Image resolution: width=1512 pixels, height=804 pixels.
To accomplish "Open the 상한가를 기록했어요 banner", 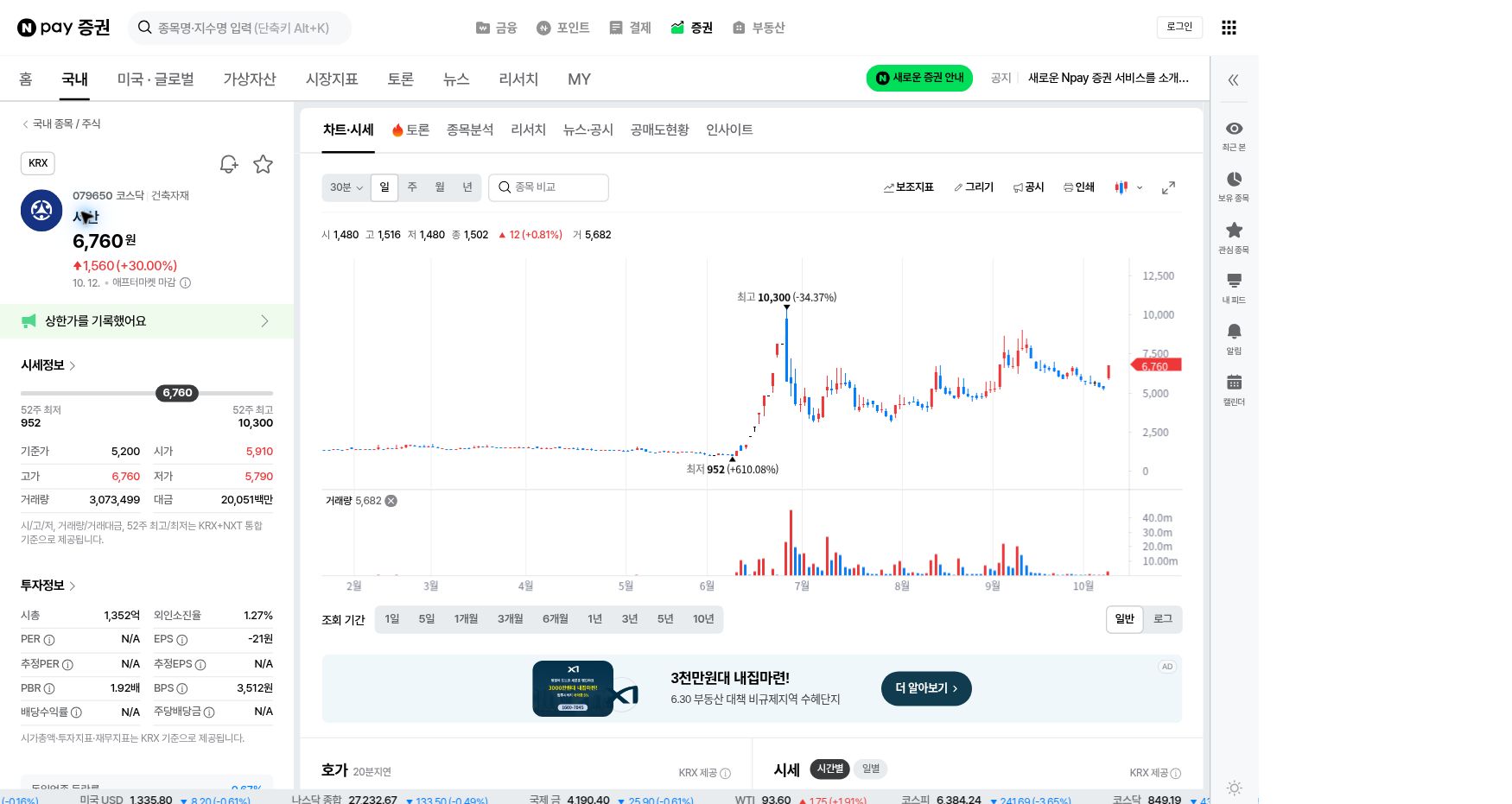I will tap(146, 321).
